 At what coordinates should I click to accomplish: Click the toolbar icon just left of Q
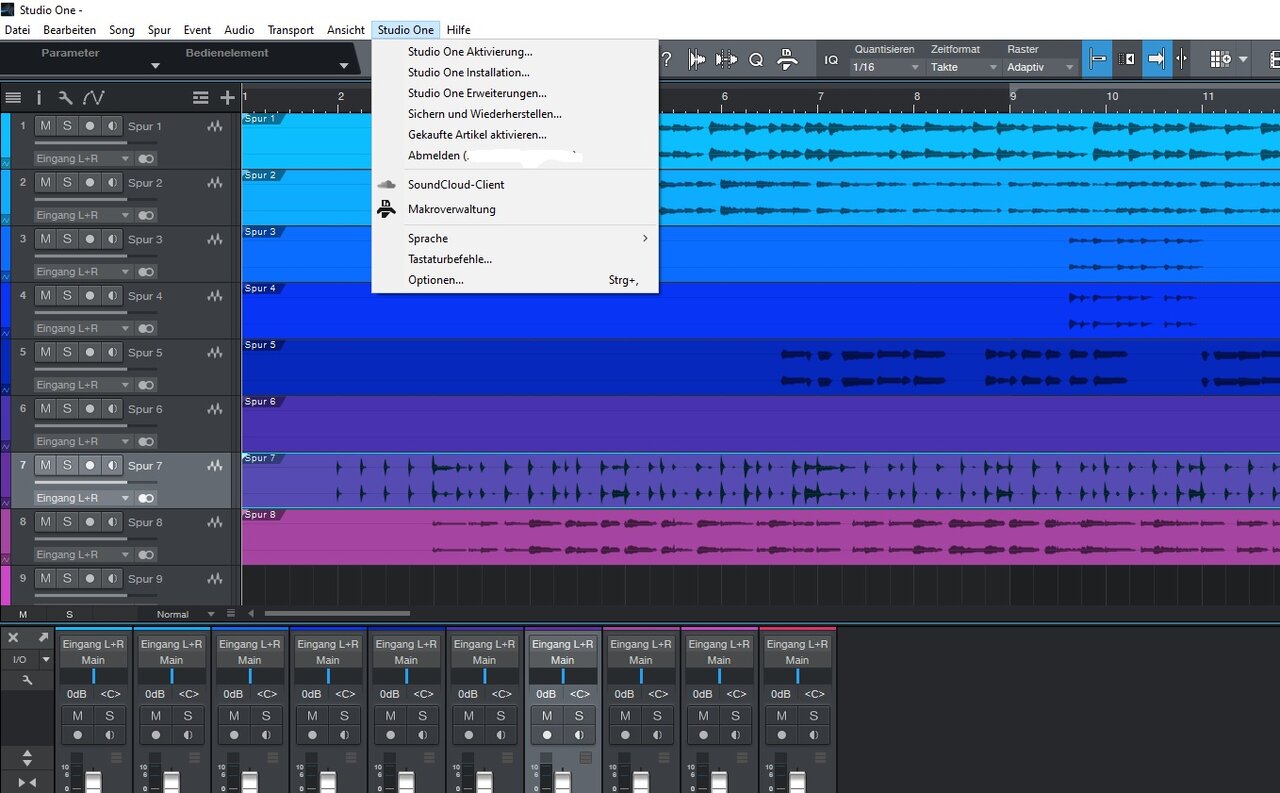click(x=727, y=60)
